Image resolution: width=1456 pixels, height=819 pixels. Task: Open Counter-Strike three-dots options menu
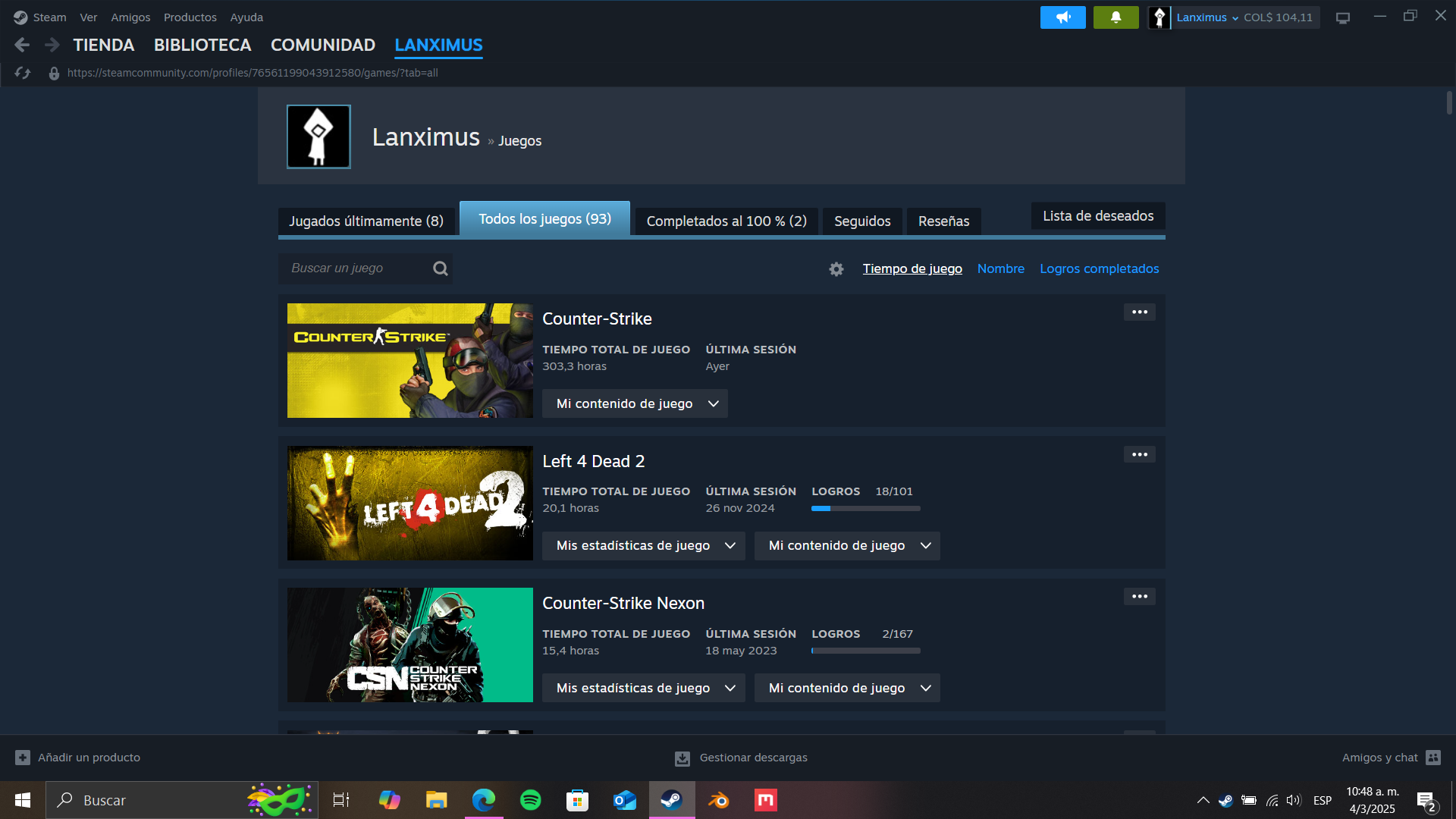pyautogui.click(x=1139, y=312)
